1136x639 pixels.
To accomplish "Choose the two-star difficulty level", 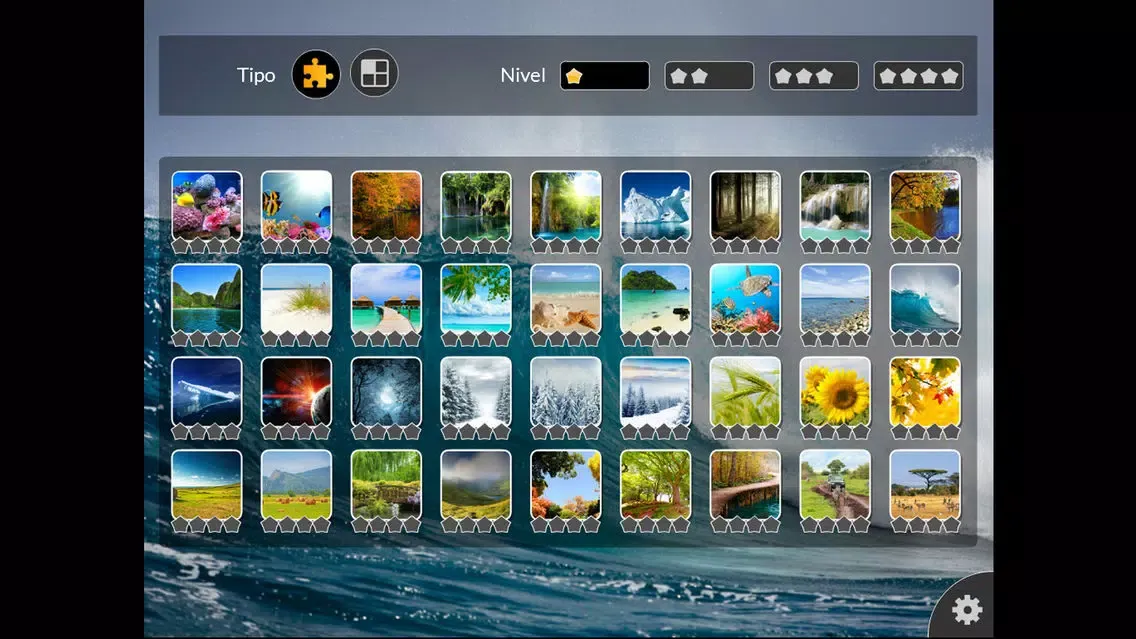I will 709,75.
